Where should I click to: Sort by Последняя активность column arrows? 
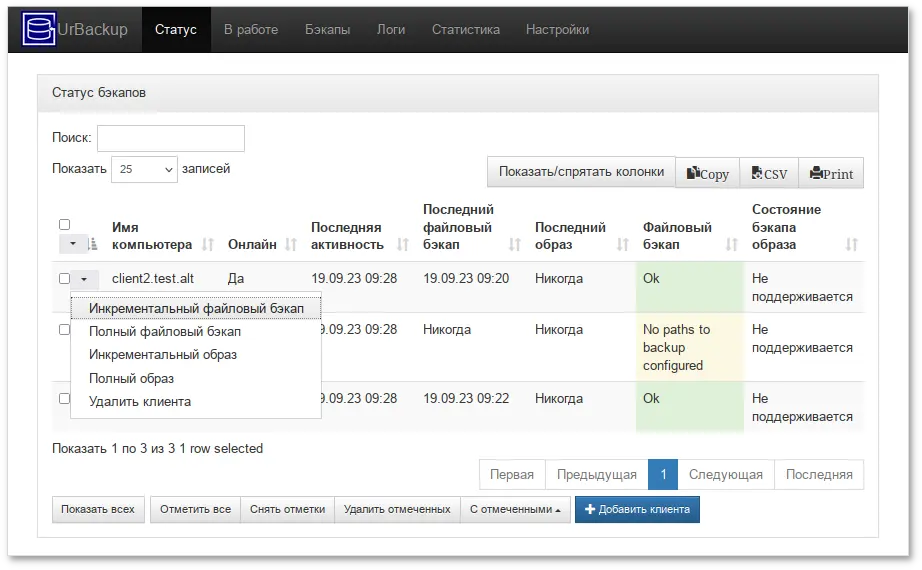point(402,245)
